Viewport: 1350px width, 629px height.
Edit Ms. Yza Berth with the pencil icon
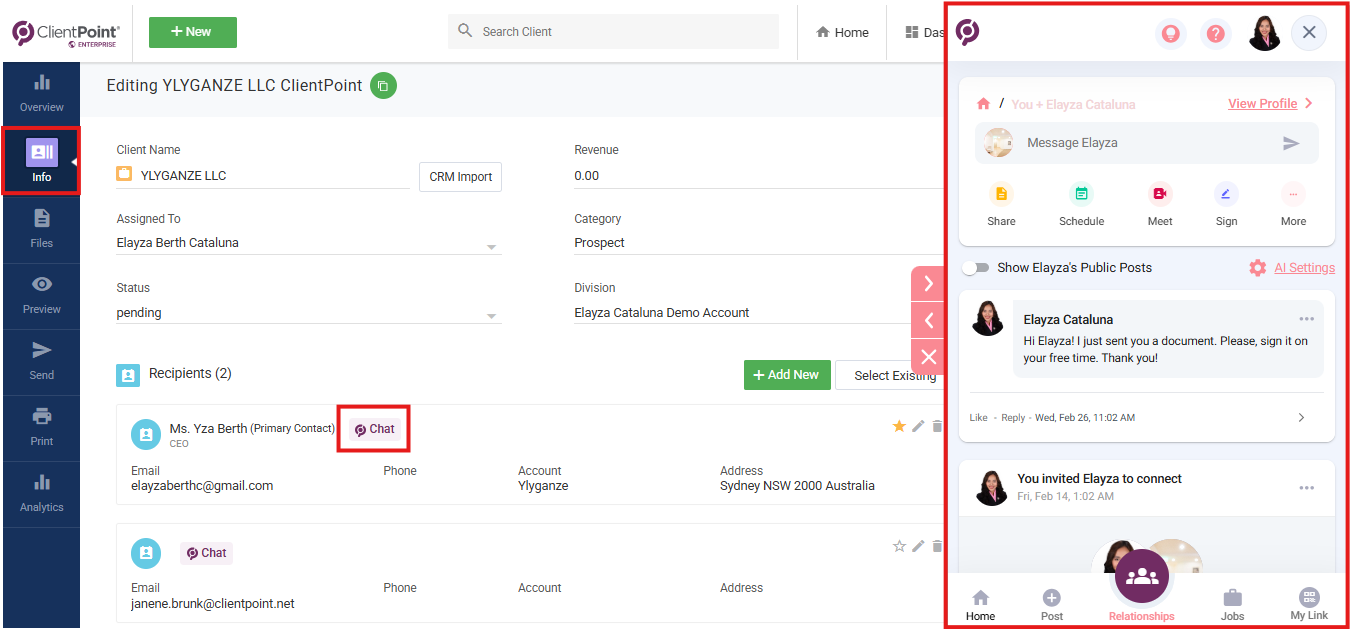[918, 426]
